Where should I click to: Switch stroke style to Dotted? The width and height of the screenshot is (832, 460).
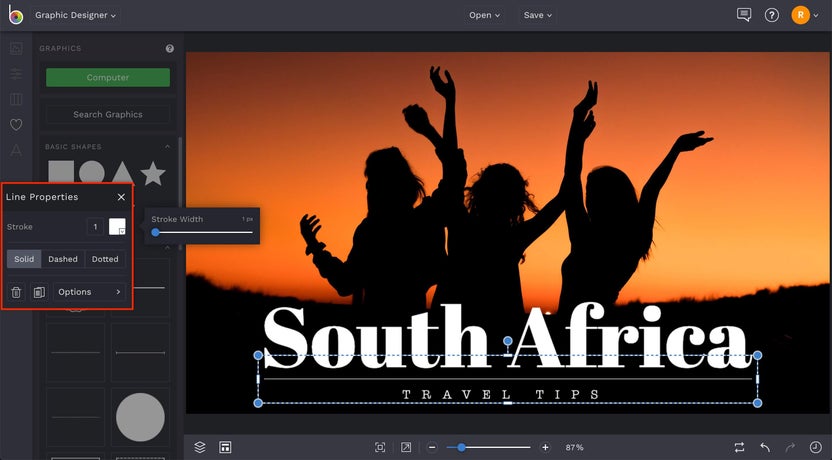click(x=105, y=259)
